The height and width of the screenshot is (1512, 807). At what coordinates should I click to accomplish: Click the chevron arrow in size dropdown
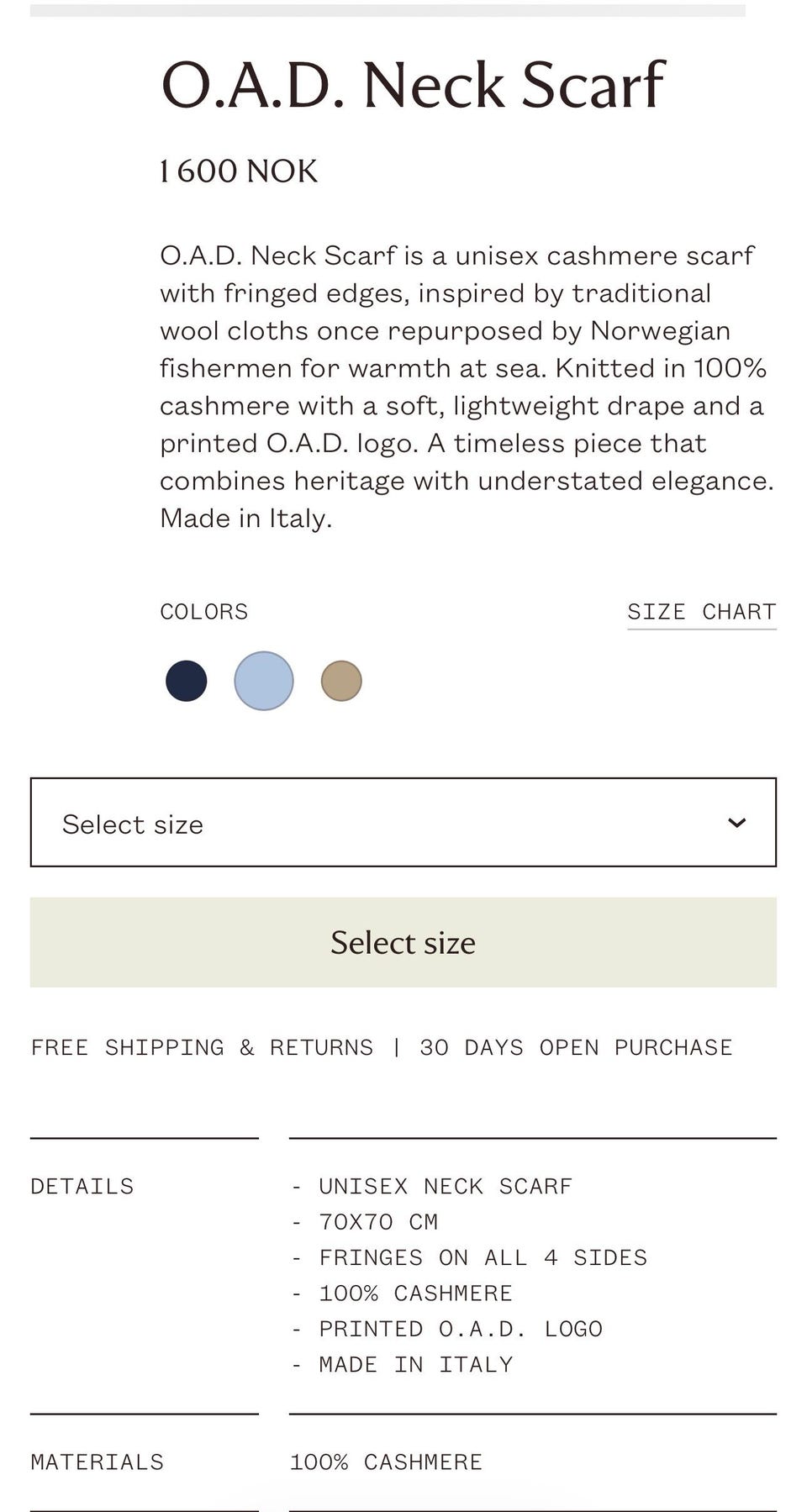pos(736,823)
